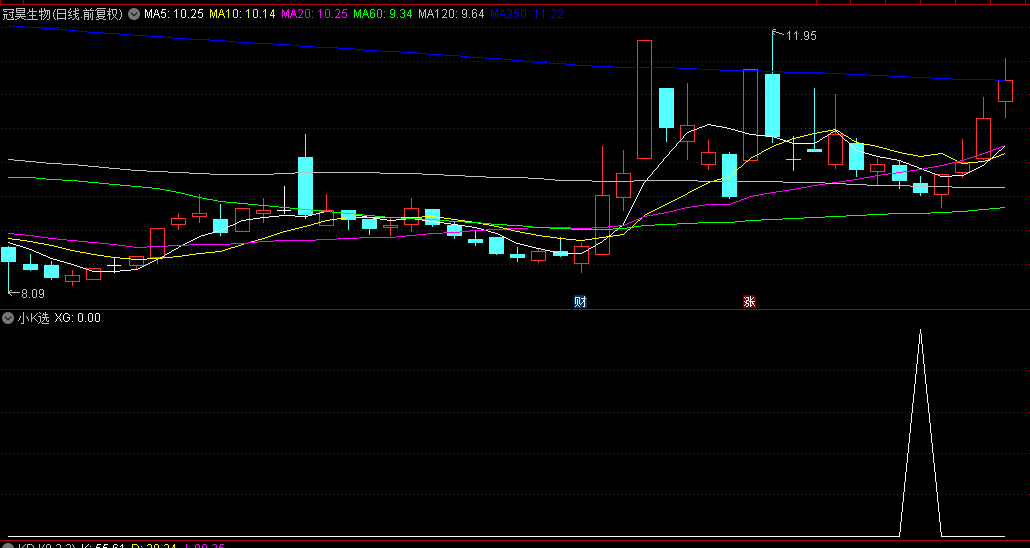1030x548 pixels.
Task: Click the XG: 0.00 indicator value
Action: 78,318
